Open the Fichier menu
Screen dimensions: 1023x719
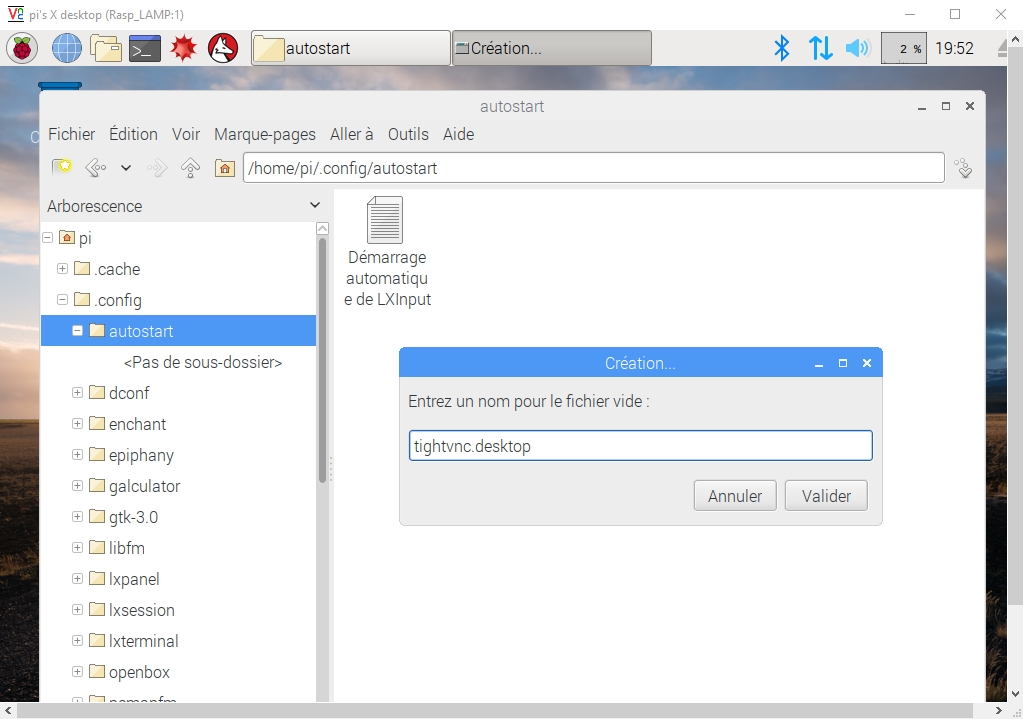pos(72,134)
